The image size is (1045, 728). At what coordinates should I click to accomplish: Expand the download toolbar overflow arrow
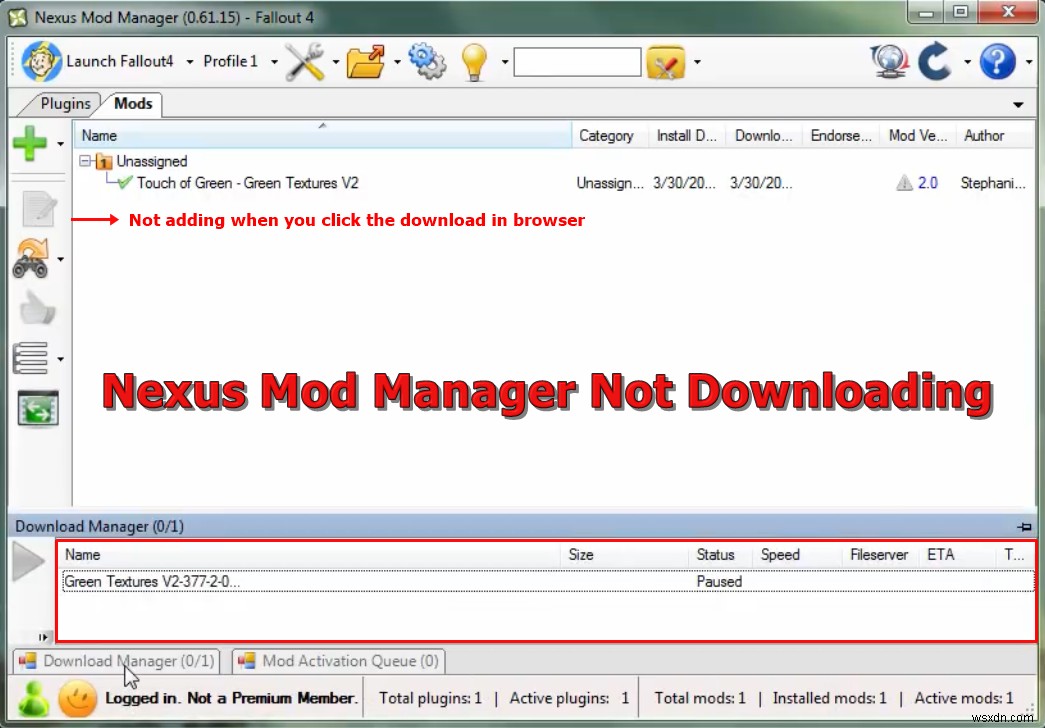43,637
